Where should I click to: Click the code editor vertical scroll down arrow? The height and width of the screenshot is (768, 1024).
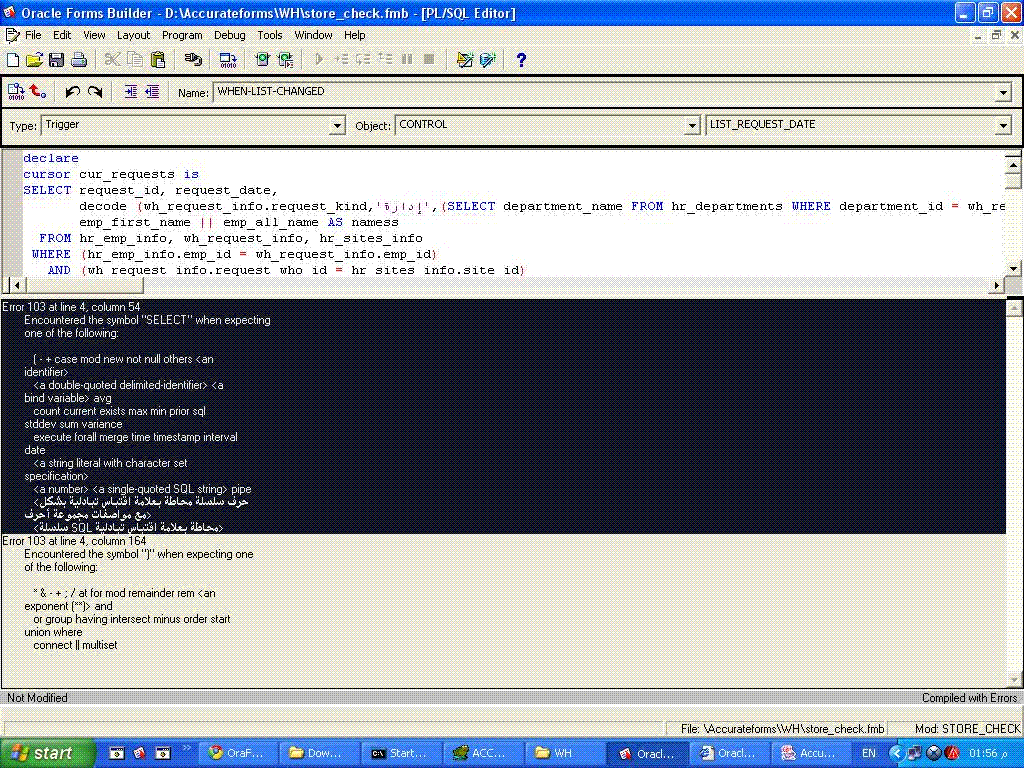1013,268
